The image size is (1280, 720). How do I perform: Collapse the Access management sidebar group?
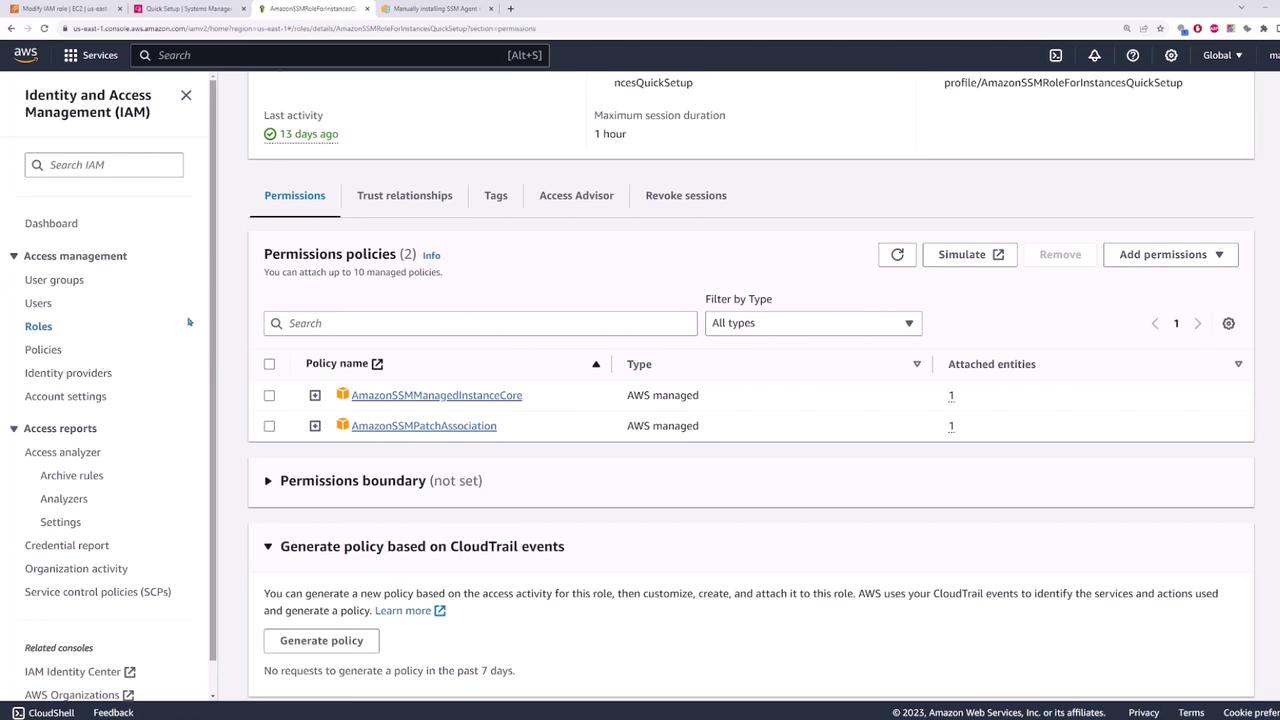[x=14, y=256]
